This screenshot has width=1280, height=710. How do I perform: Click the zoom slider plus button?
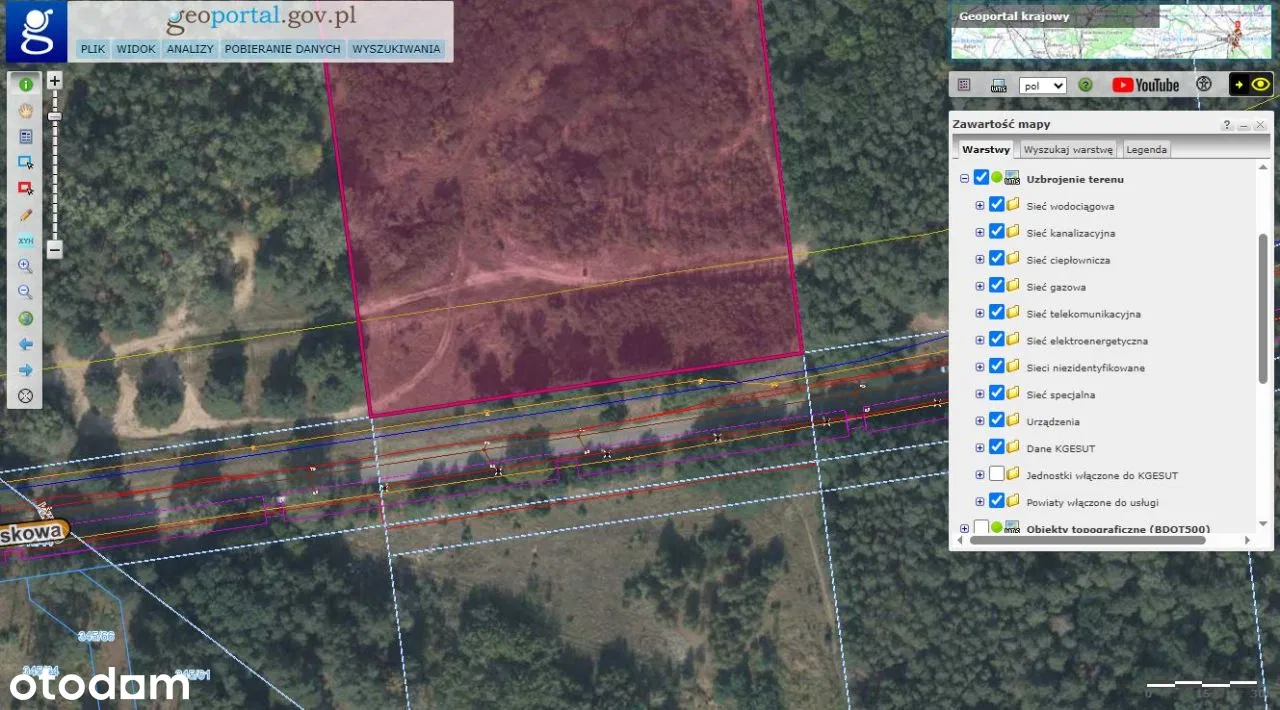(55, 81)
